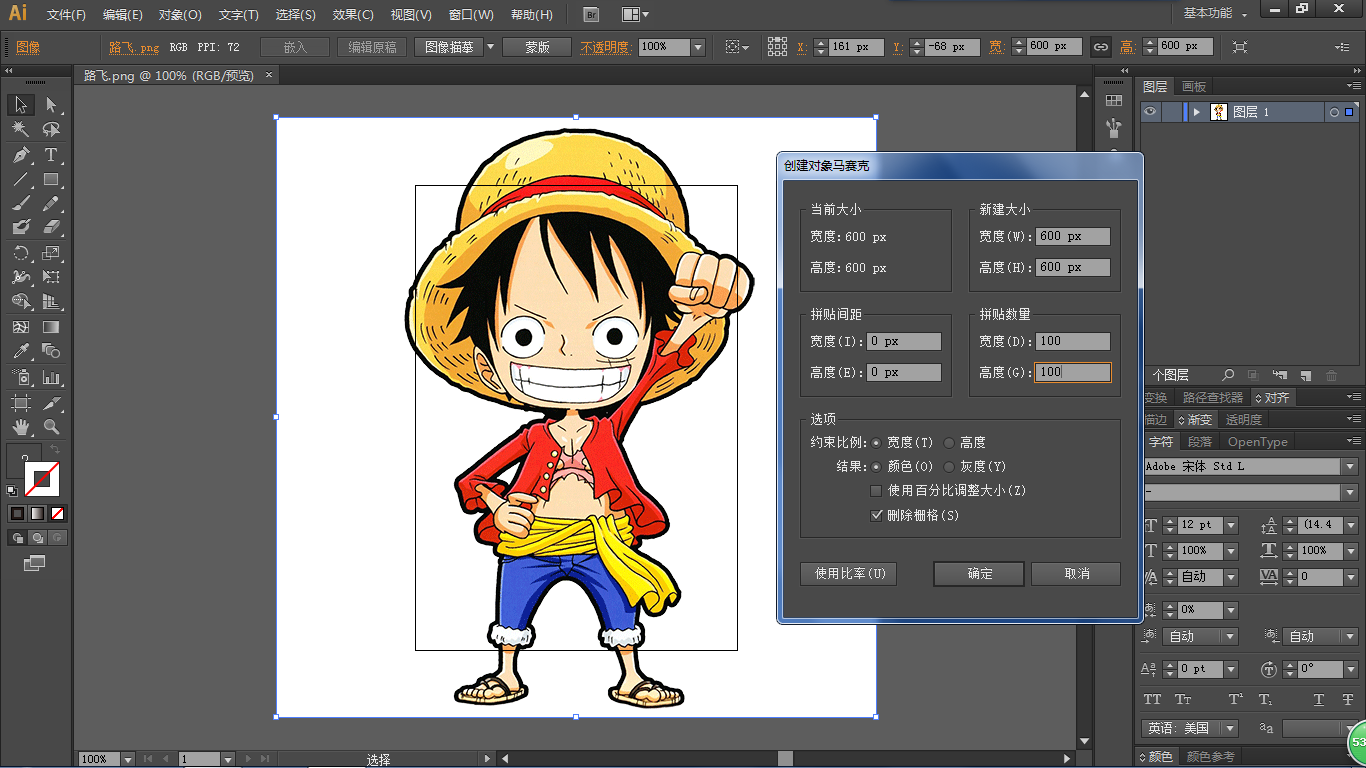Image resolution: width=1366 pixels, height=768 pixels.
Task: Toggle the constrain width and height link
Action: (x=1101, y=47)
